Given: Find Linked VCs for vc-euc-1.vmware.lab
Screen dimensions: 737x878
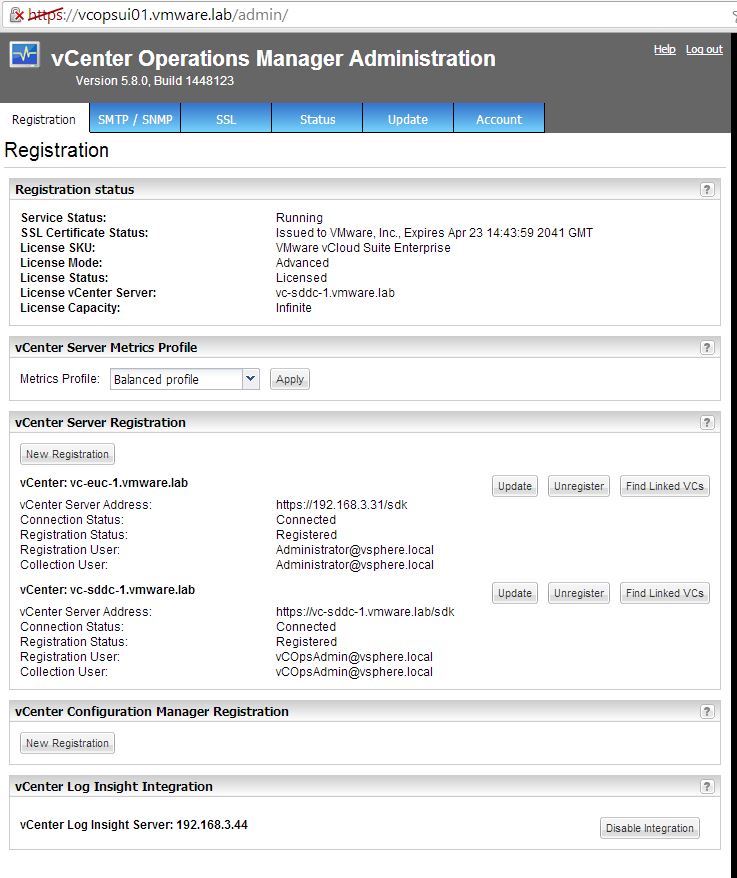Looking at the screenshot, I should click(x=665, y=486).
